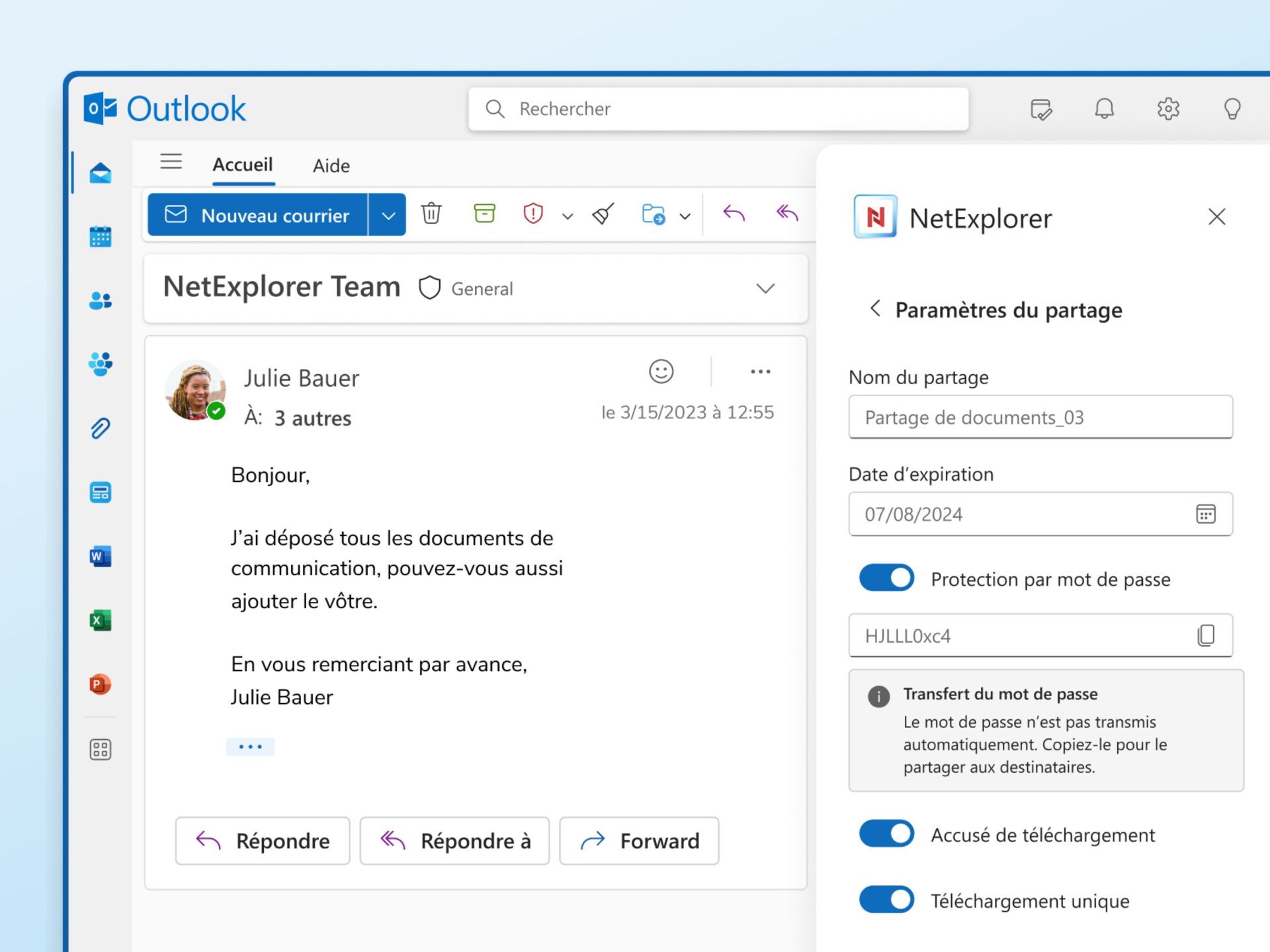Open the Mail icon in left sidebar
Screen dimensions: 1270x952
tap(101, 173)
